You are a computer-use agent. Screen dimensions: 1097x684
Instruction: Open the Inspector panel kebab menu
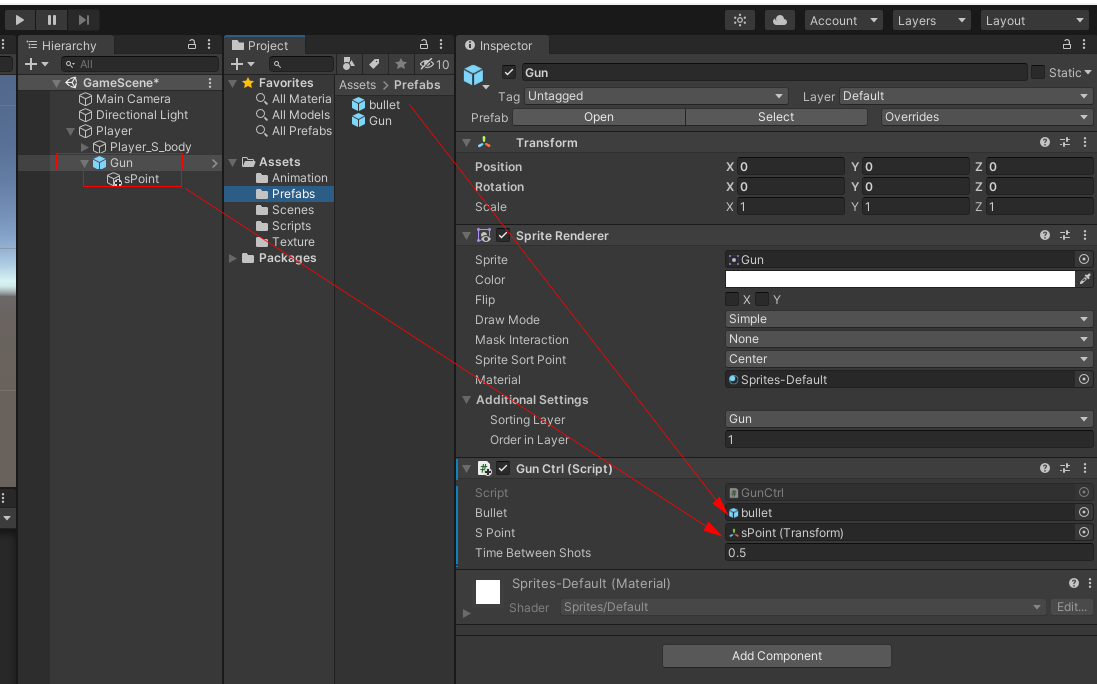(1084, 44)
